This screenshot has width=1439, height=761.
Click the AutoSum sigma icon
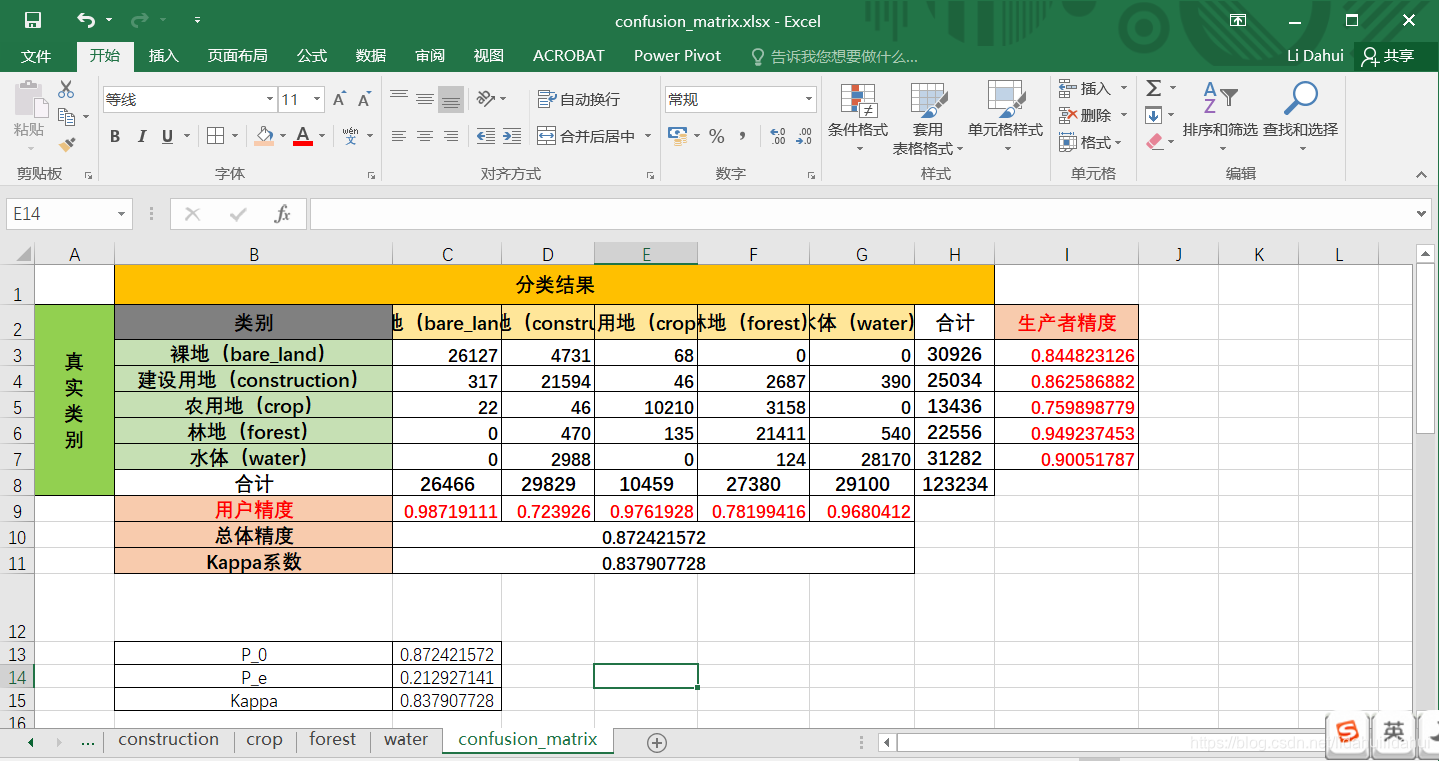point(1154,88)
